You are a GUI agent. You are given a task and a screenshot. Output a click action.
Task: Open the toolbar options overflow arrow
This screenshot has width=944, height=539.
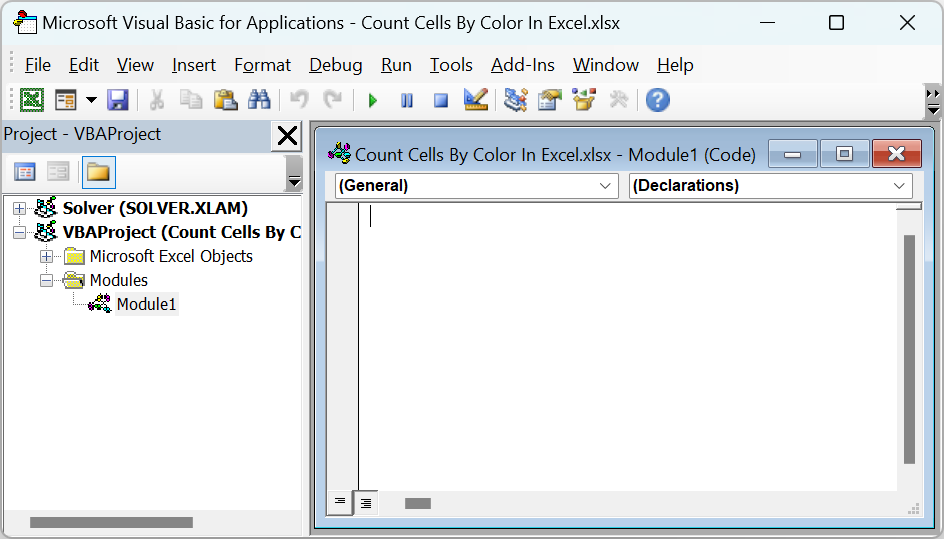[x=933, y=102]
